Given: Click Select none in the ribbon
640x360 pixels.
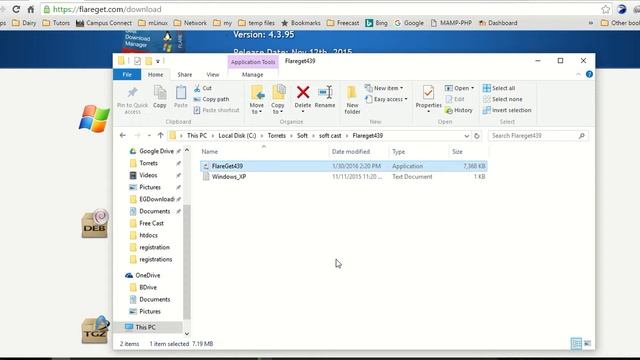Looking at the screenshot, I should tap(502, 99).
